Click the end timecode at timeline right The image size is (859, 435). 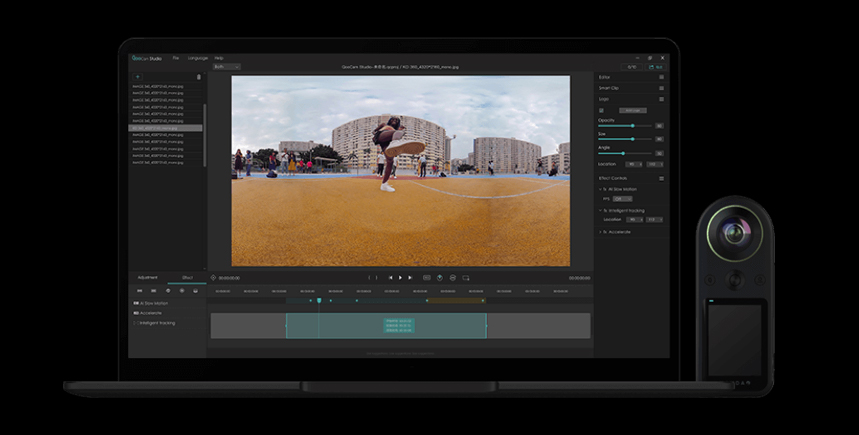(x=579, y=278)
